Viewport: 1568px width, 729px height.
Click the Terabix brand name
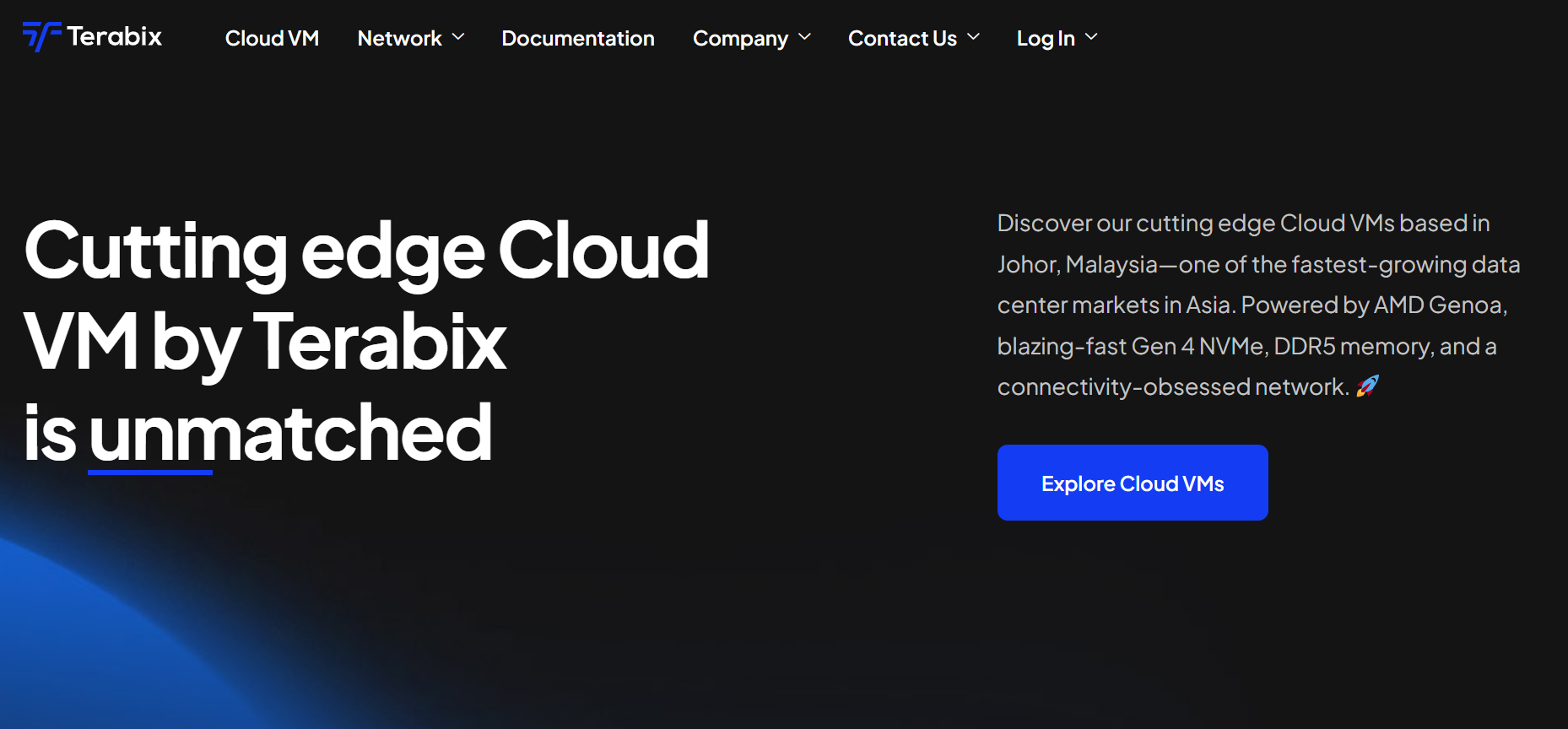coord(114,36)
